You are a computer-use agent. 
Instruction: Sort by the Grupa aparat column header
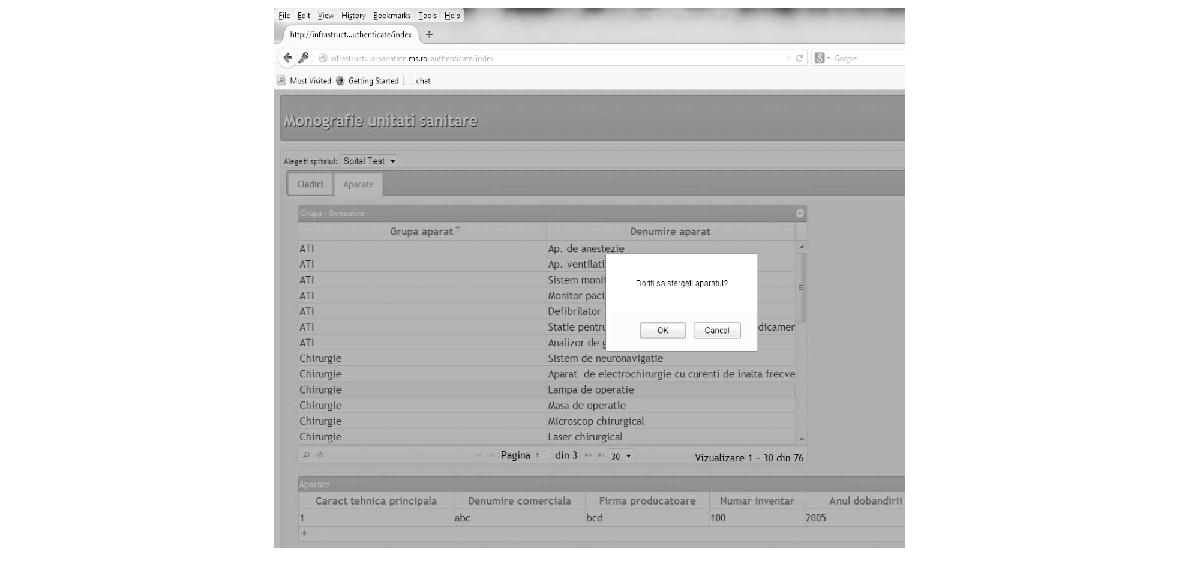[x=422, y=232]
